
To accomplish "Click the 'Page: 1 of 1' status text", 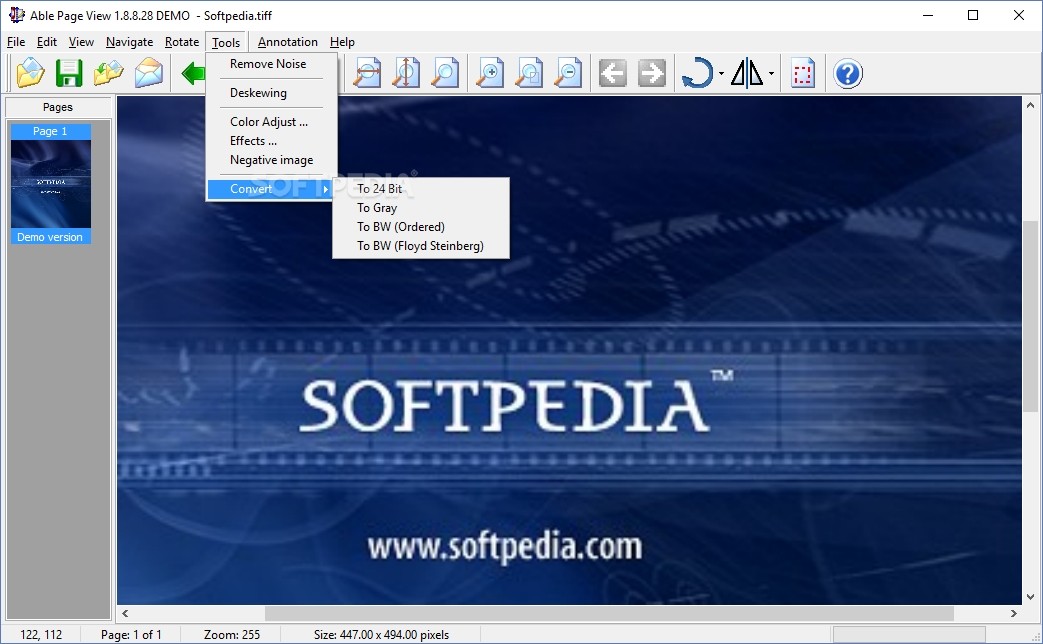I will click(x=131, y=635).
